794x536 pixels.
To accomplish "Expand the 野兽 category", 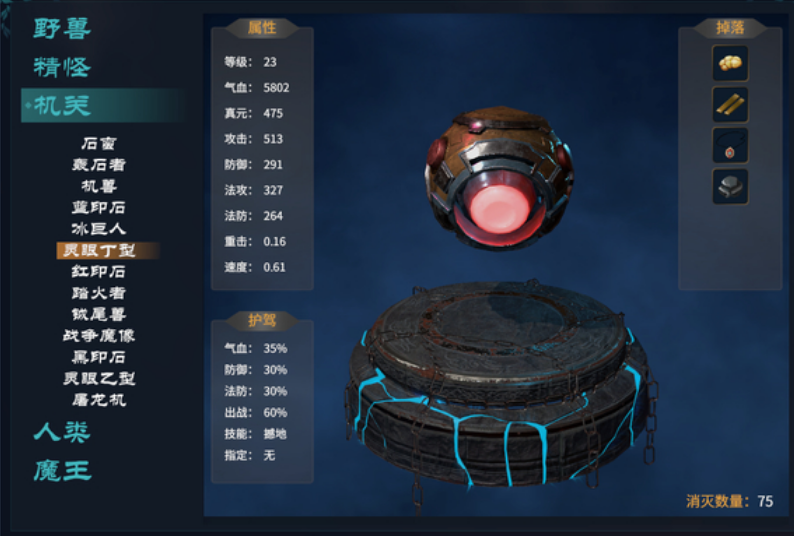I will (62, 28).
